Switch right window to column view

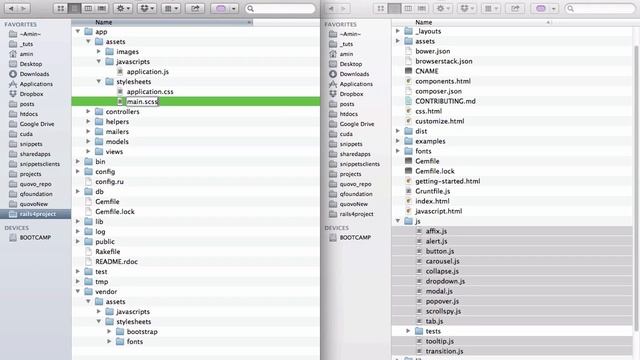coord(408,8)
